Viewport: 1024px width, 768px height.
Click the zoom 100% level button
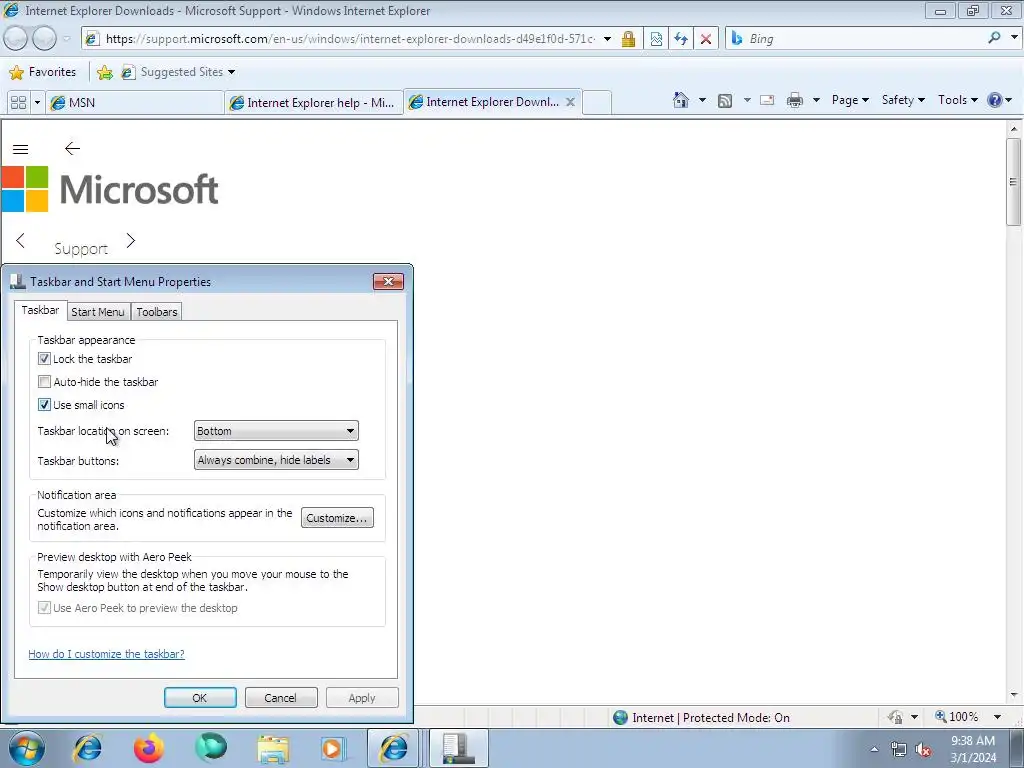(956, 717)
